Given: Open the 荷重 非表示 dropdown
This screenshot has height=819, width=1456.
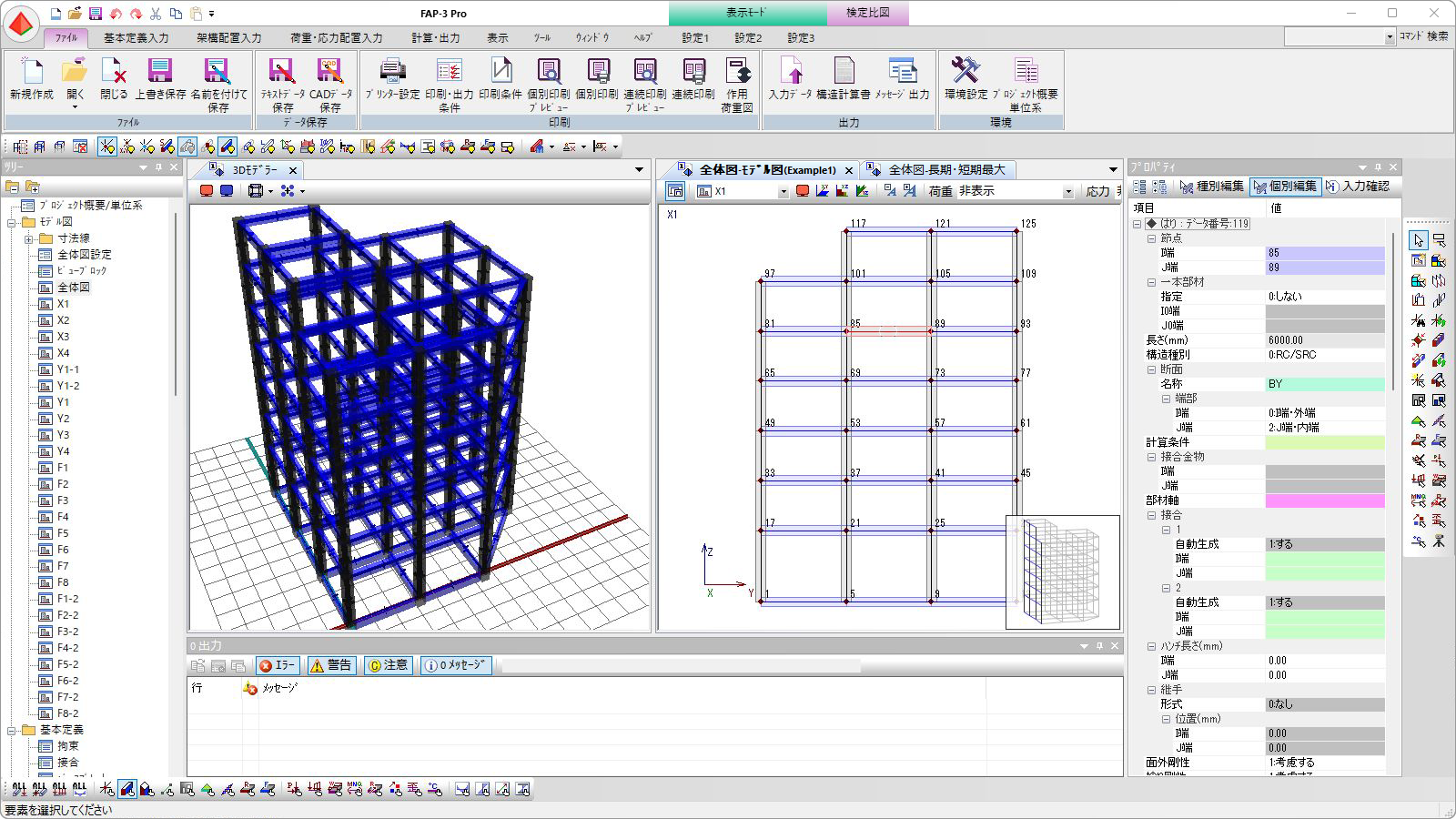Looking at the screenshot, I should 1067,192.
